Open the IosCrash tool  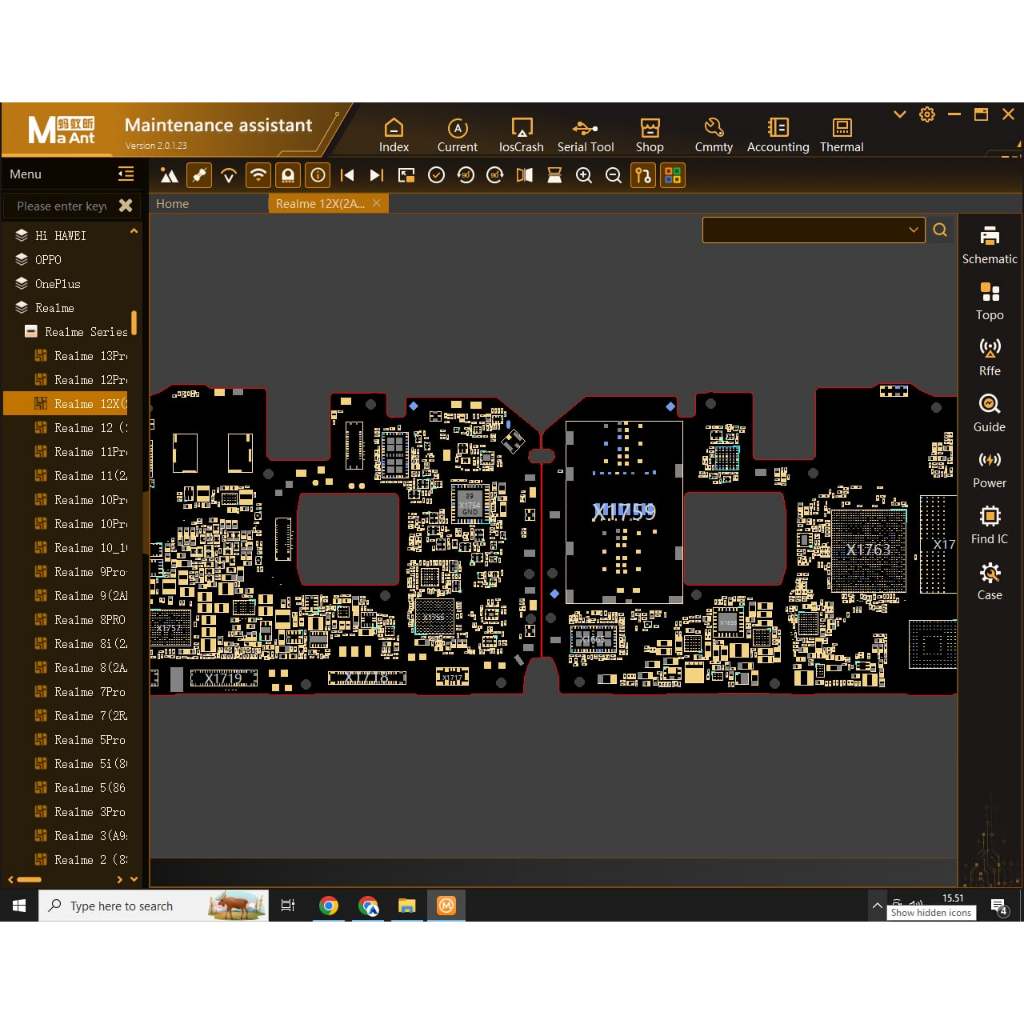[521, 131]
